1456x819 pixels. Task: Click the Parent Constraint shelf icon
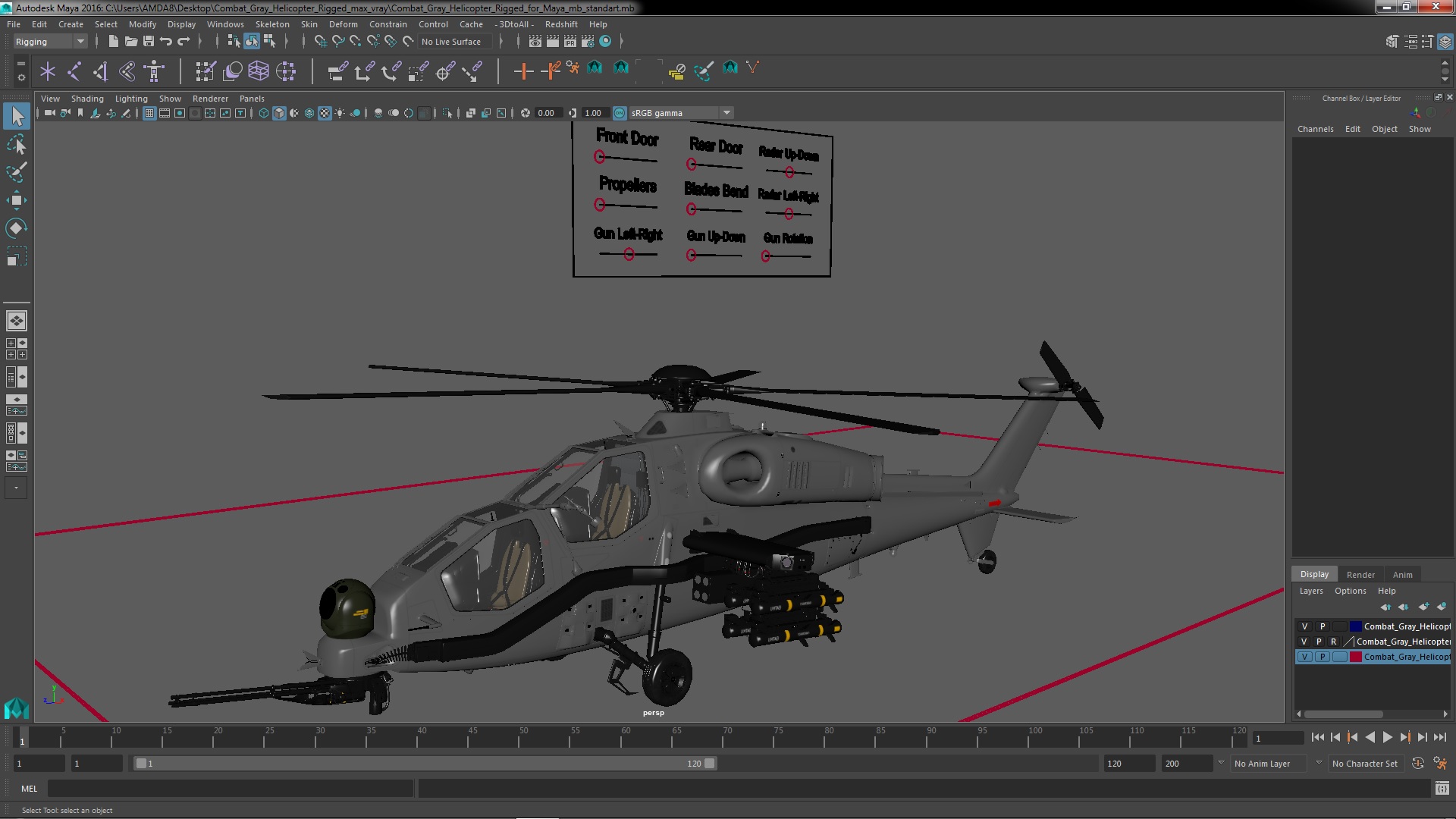tap(337, 71)
